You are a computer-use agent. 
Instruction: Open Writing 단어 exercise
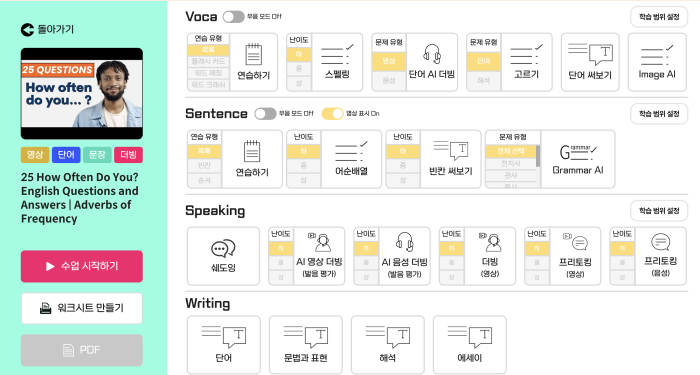224,344
